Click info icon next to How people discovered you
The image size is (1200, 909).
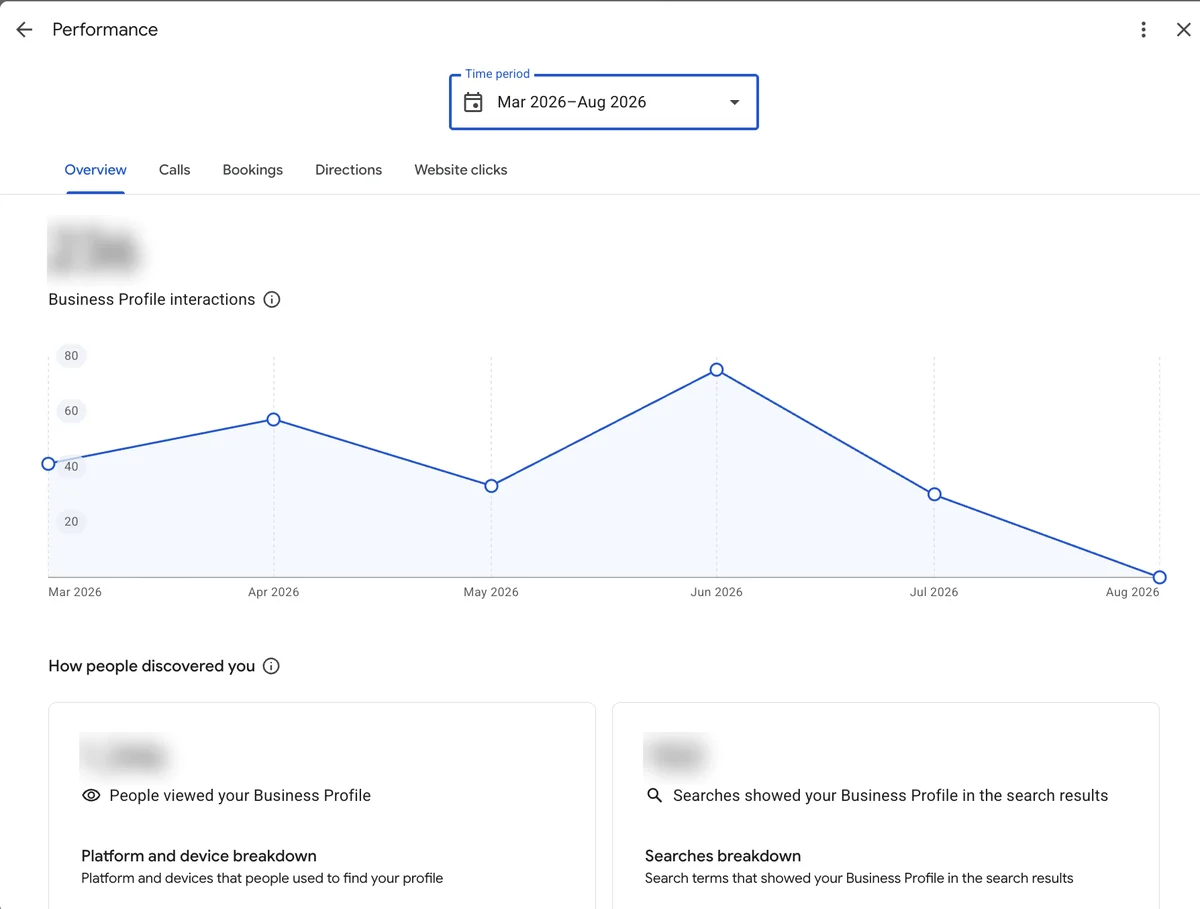coord(271,666)
